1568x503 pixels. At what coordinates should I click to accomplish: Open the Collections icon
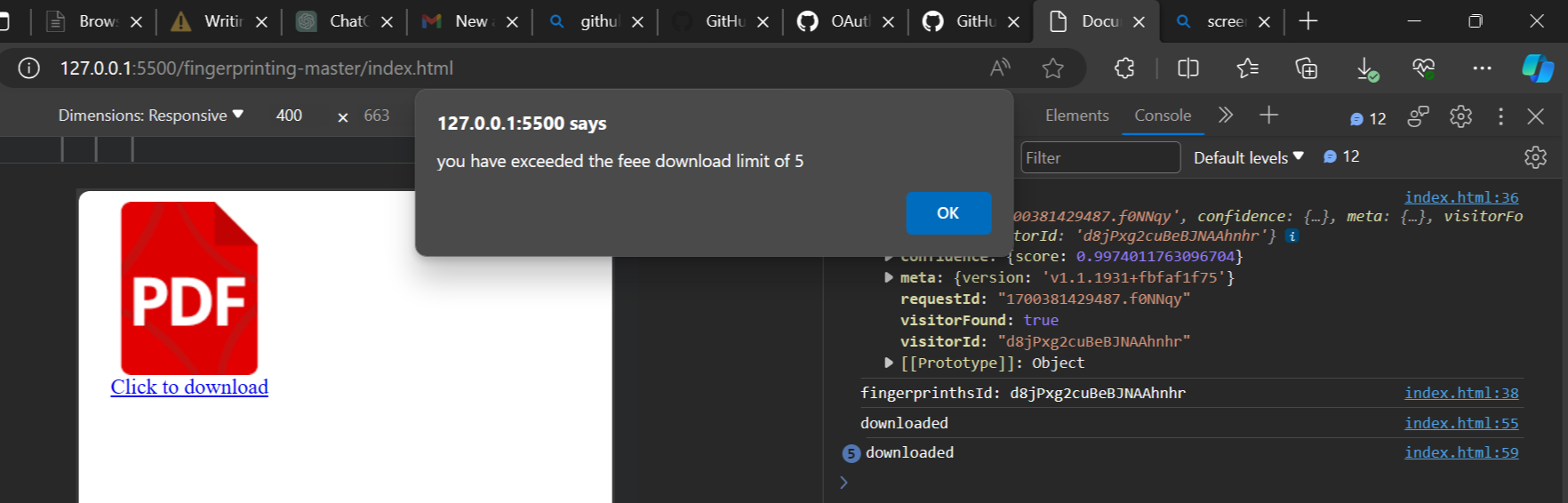tap(1306, 68)
